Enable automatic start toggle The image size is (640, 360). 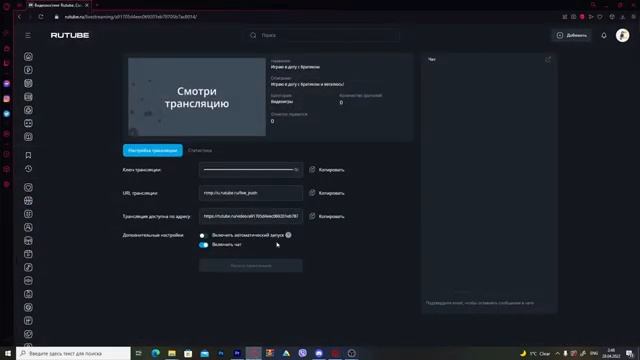point(203,236)
